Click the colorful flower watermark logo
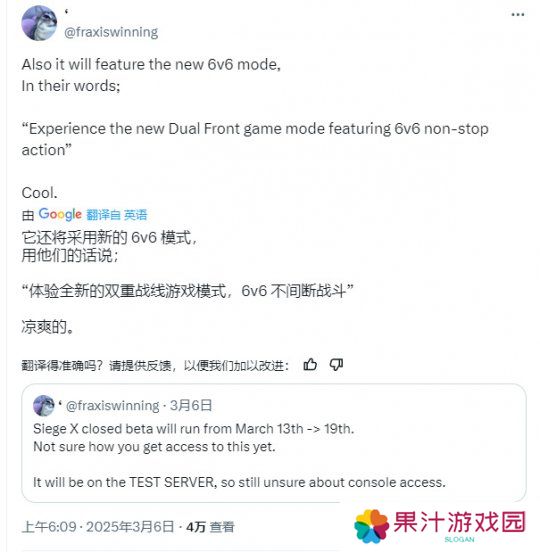 [371, 526]
